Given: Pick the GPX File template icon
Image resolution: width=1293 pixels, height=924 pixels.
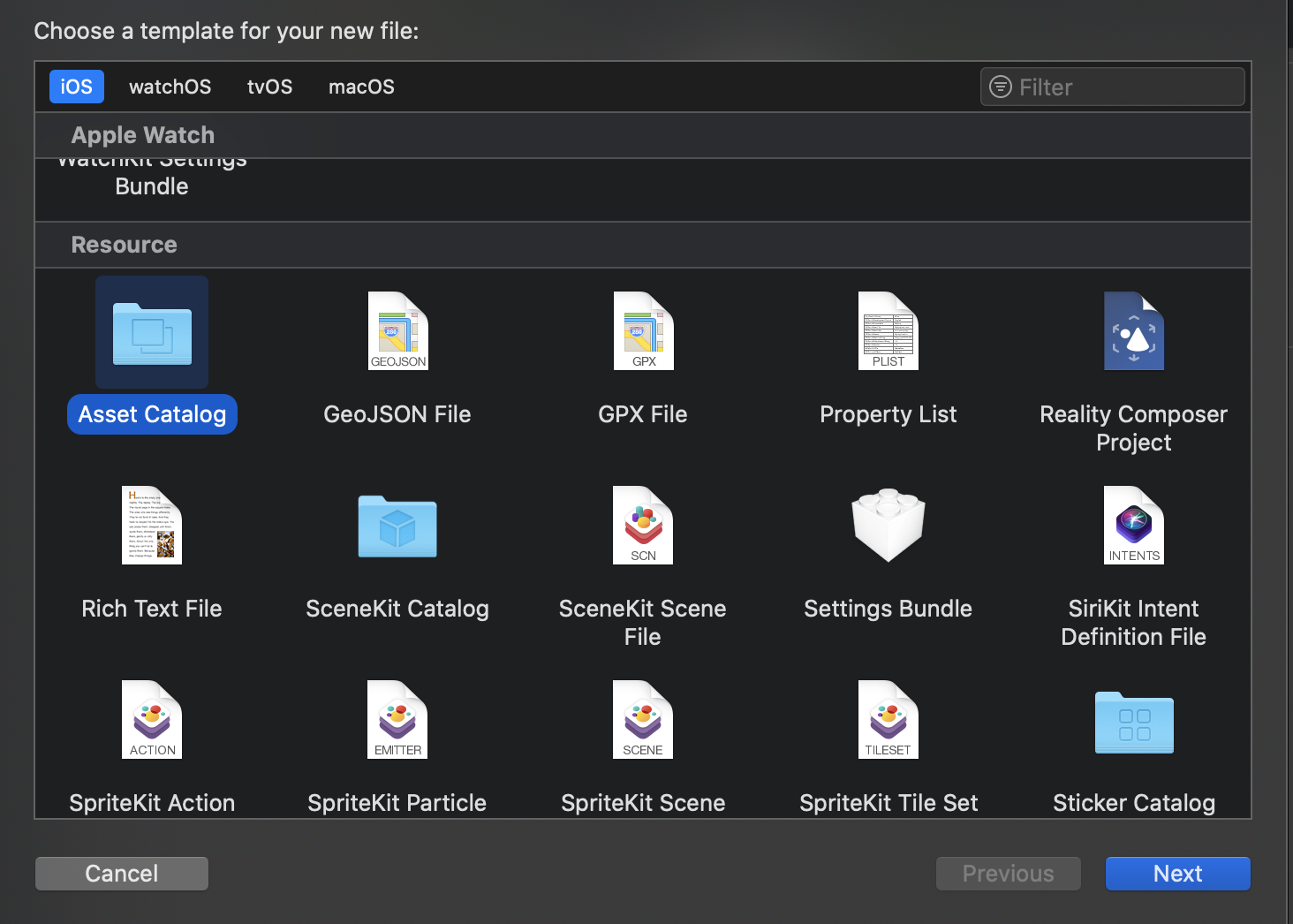Looking at the screenshot, I should (x=643, y=330).
